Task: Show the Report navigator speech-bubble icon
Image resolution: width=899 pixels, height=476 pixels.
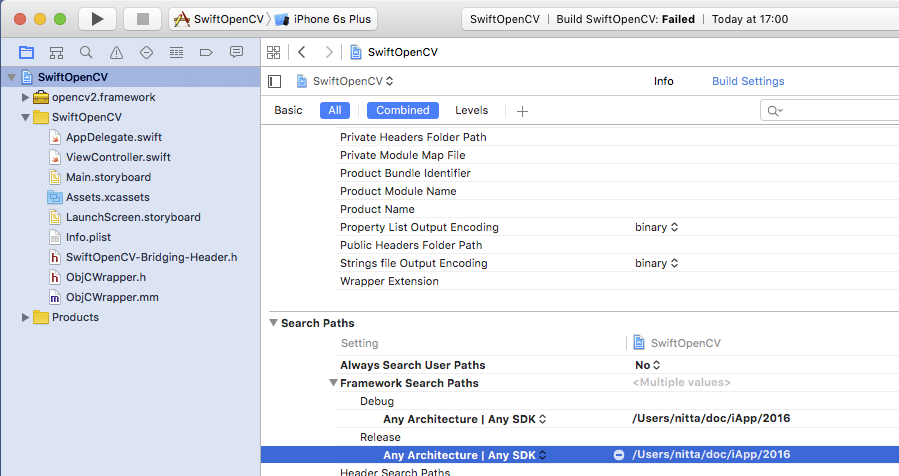Action: click(236, 52)
